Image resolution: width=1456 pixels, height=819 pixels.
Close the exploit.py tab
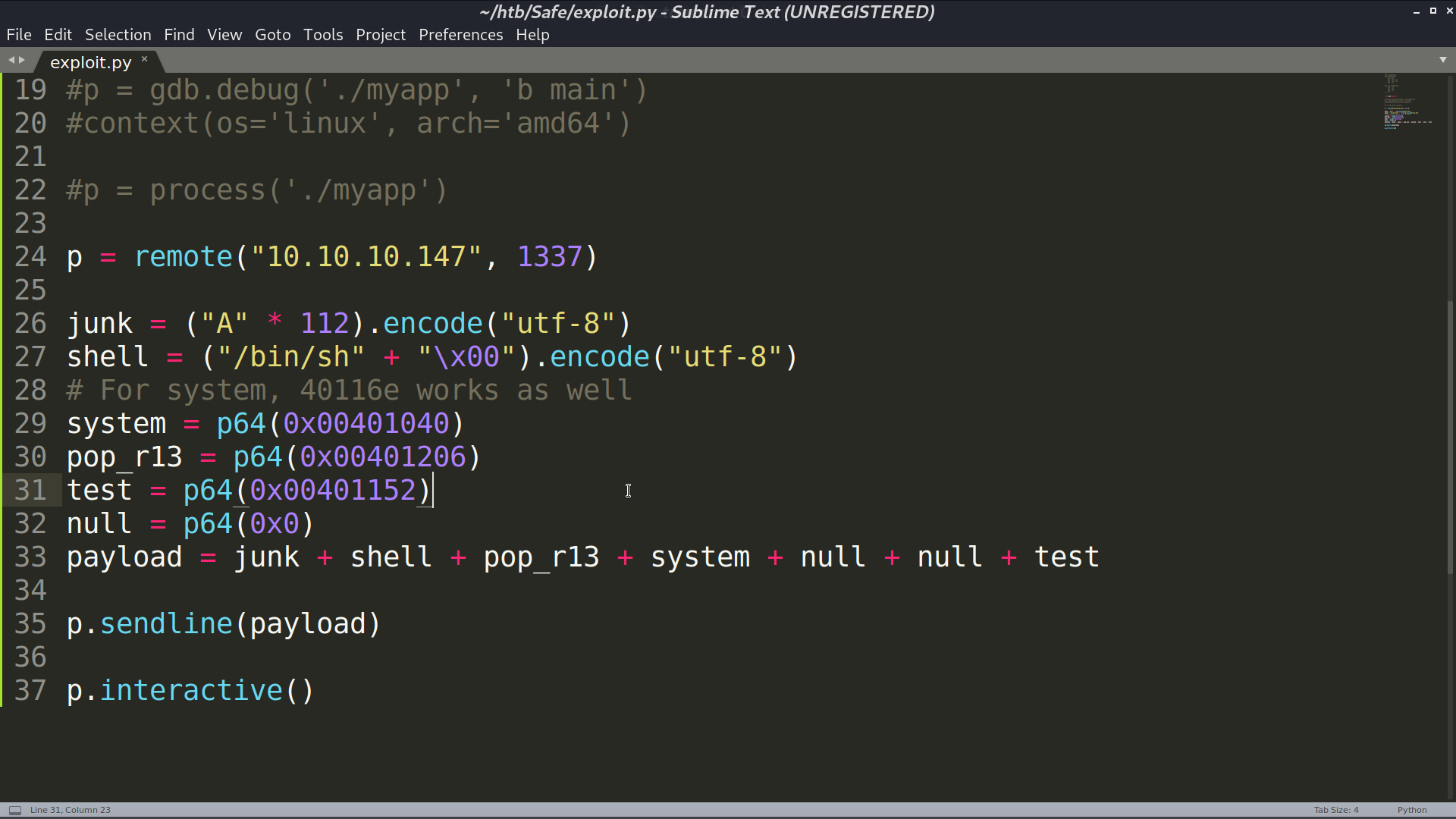tap(144, 58)
